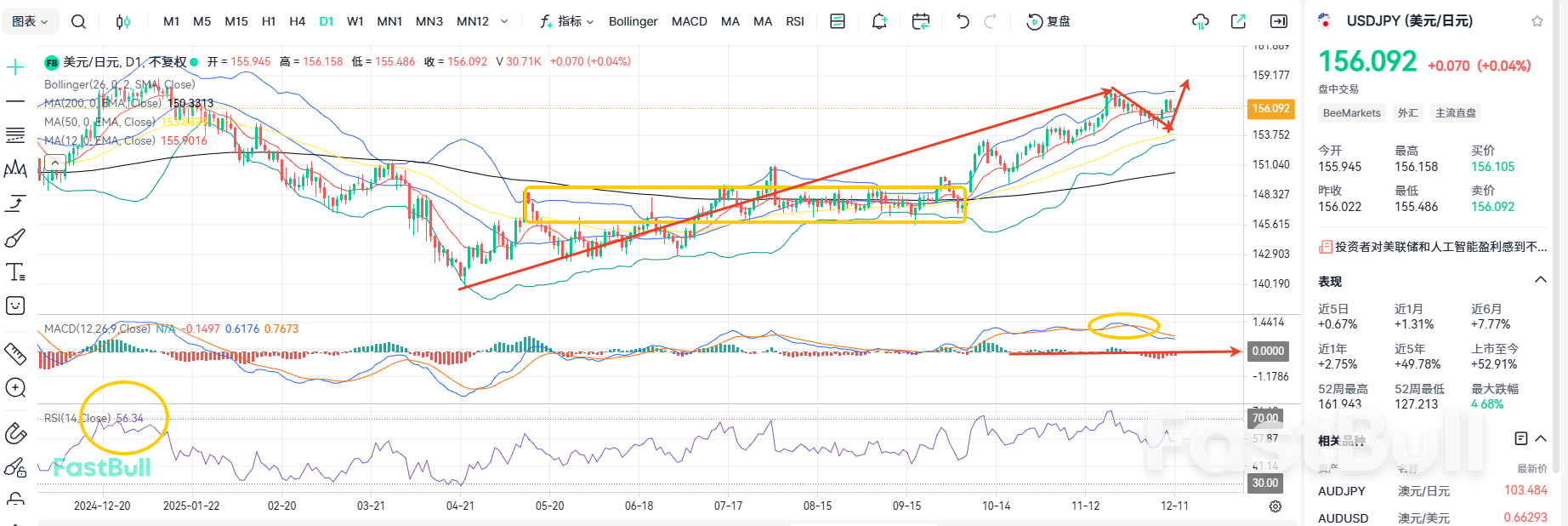This screenshot has height=526, width=1568.
Task: Click the 复盘 replay button
Action: pyautogui.click(x=1049, y=21)
